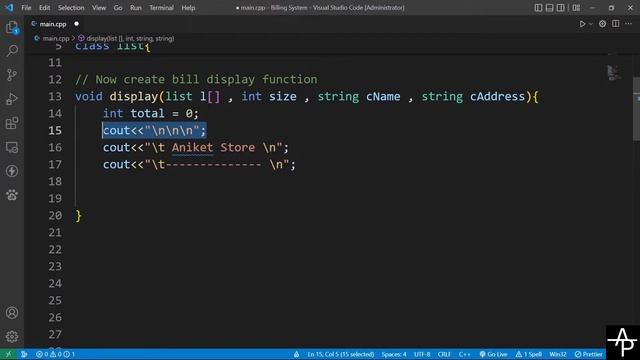Click line number 15 in the gutter
This screenshot has width=640, height=360.
point(55,131)
